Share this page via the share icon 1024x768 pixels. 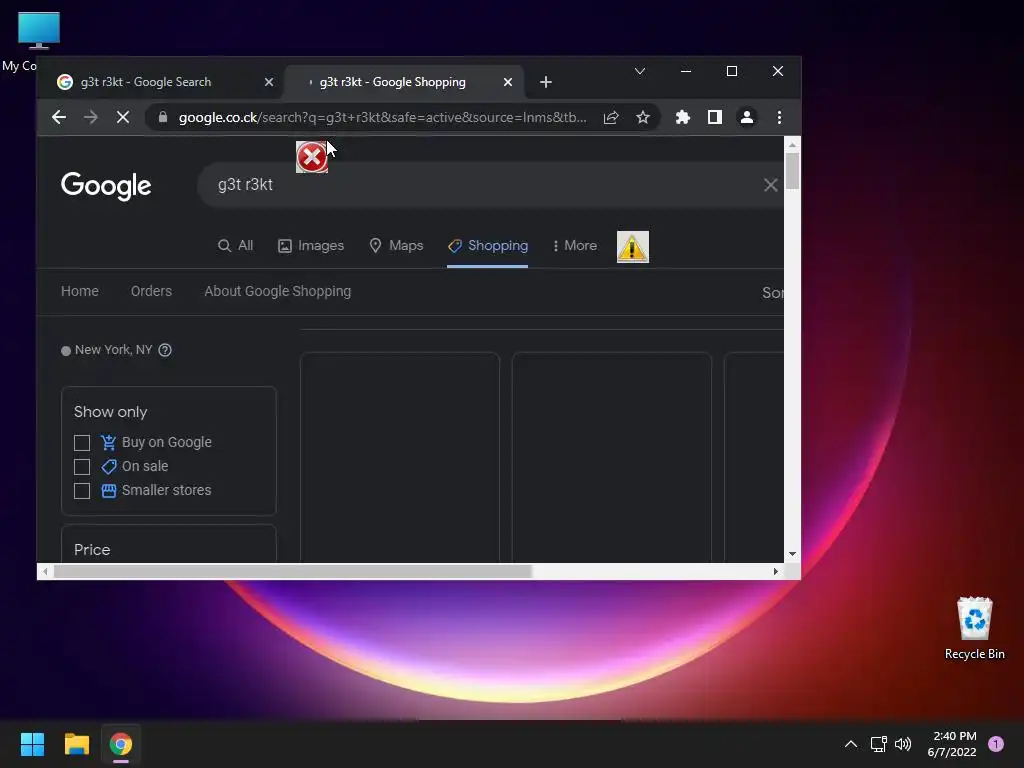click(x=611, y=118)
